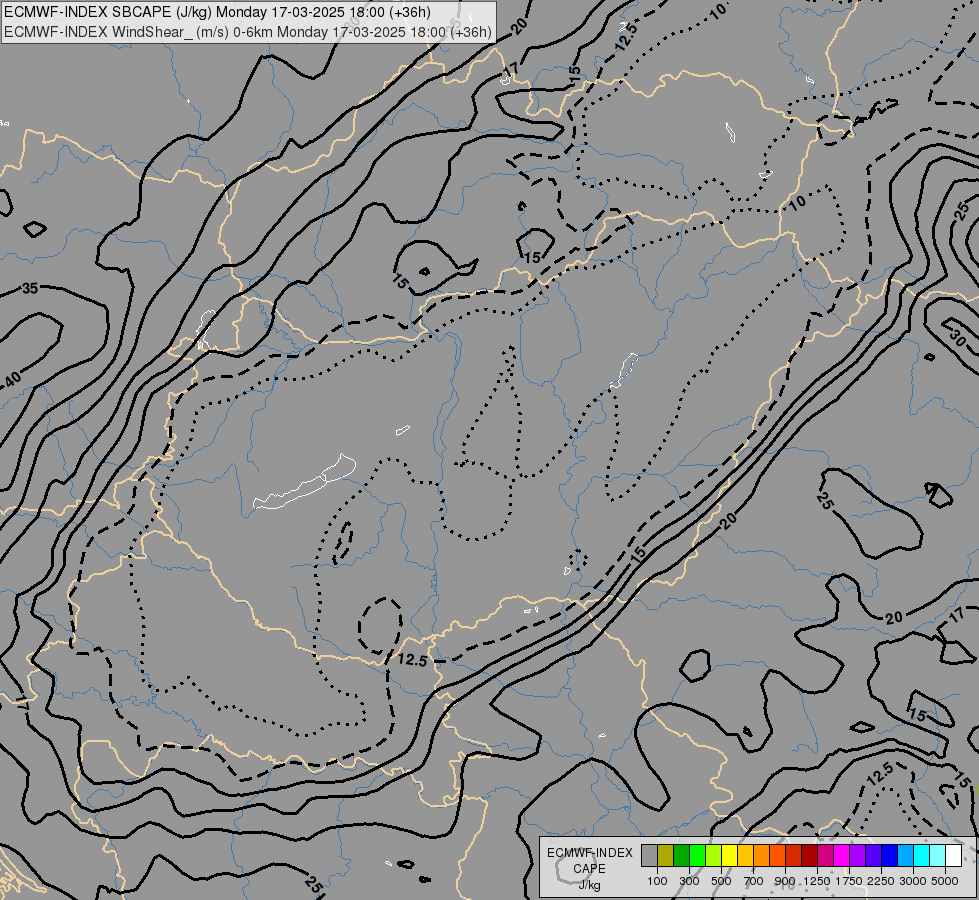Pick the bright magenta CAPE legend swatch

(x=842, y=855)
